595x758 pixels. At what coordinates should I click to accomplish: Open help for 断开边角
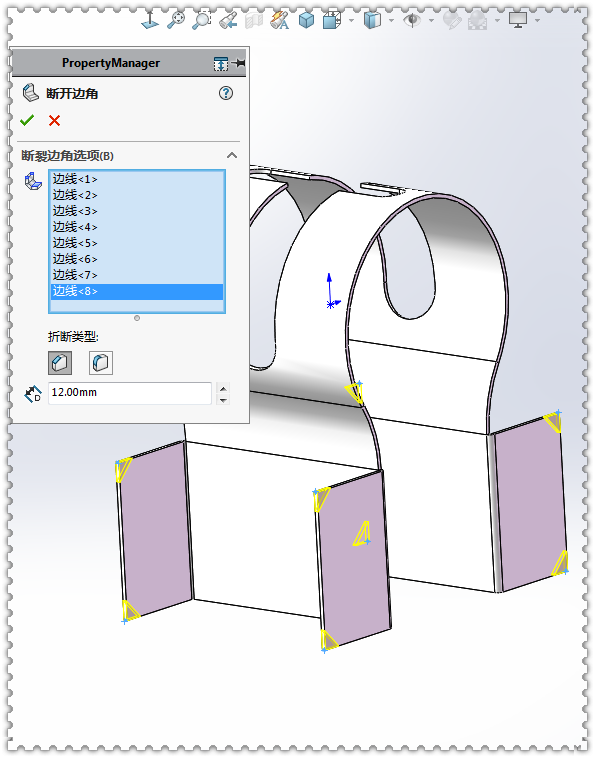[226, 93]
